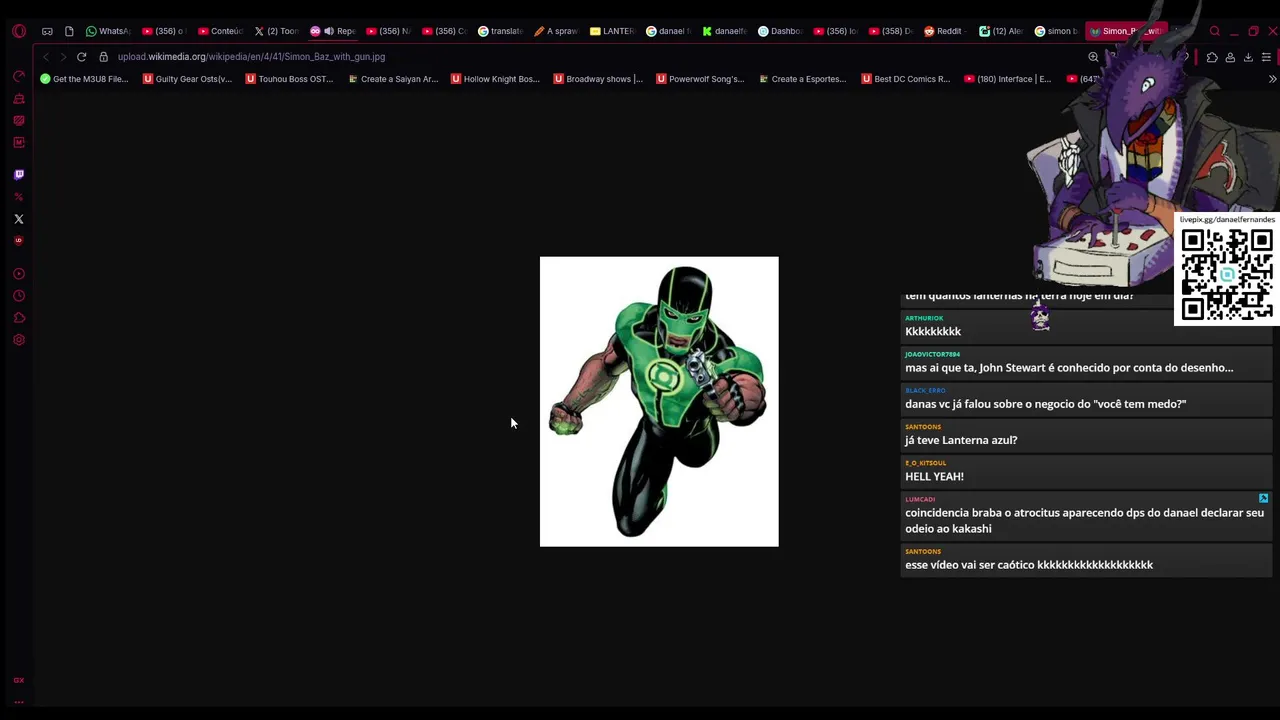The image size is (1280, 720).
Task: Open 'Get the M3U8 File...' bookmark
Action: pos(84,79)
